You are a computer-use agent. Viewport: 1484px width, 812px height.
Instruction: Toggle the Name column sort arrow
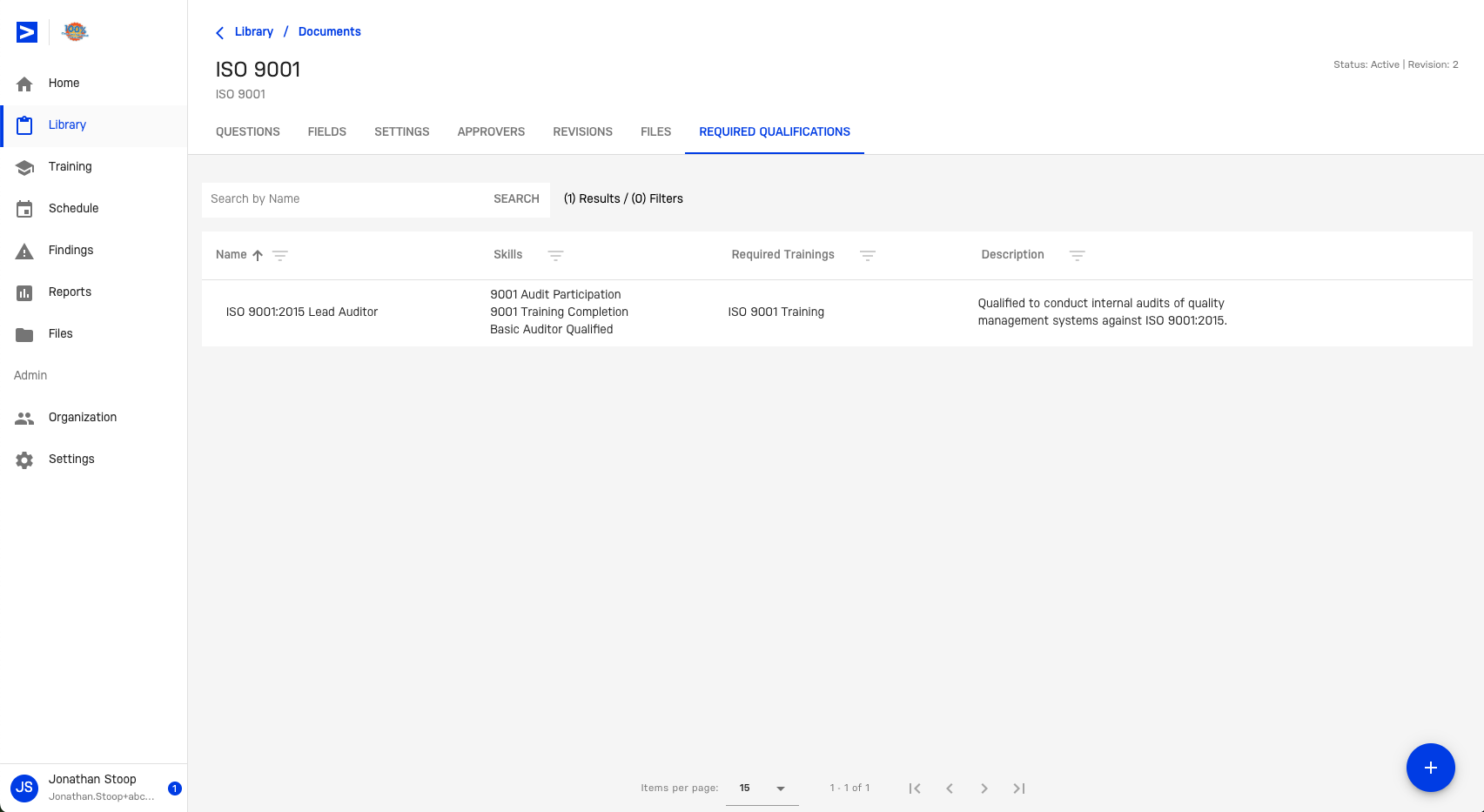click(258, 255)
